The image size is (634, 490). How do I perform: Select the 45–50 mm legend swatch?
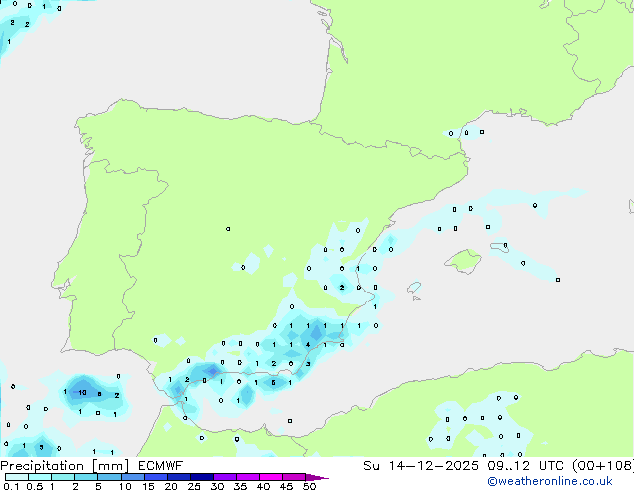(294, 477)
